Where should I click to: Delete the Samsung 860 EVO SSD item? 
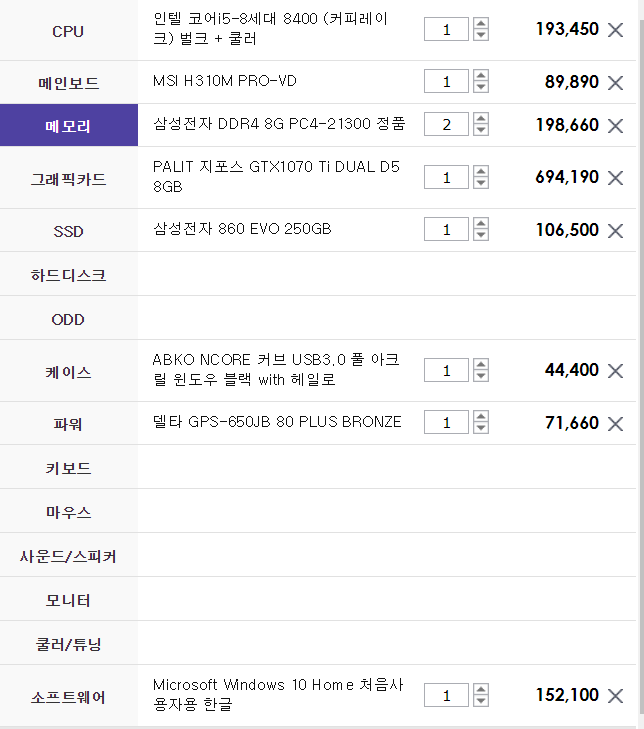(616, 231)
